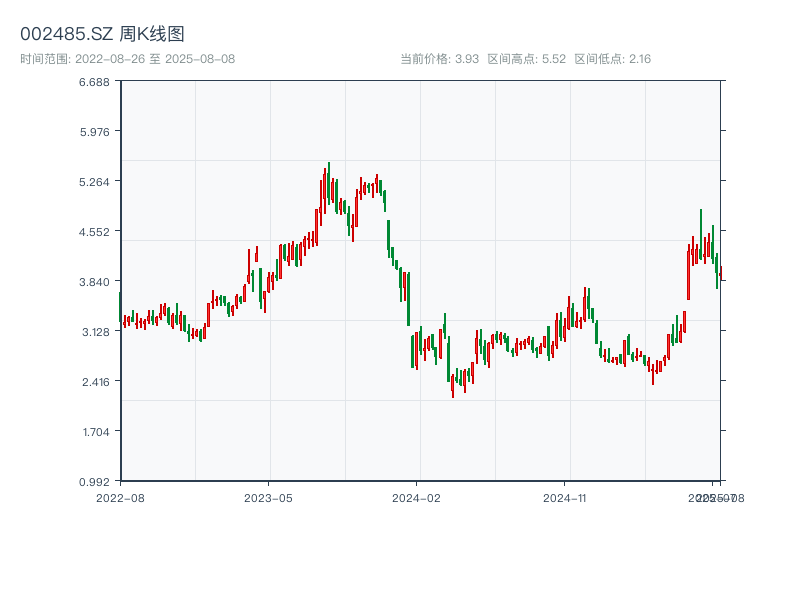Click the 002485.SZ 周K线图 chart title

pos(102,35)
